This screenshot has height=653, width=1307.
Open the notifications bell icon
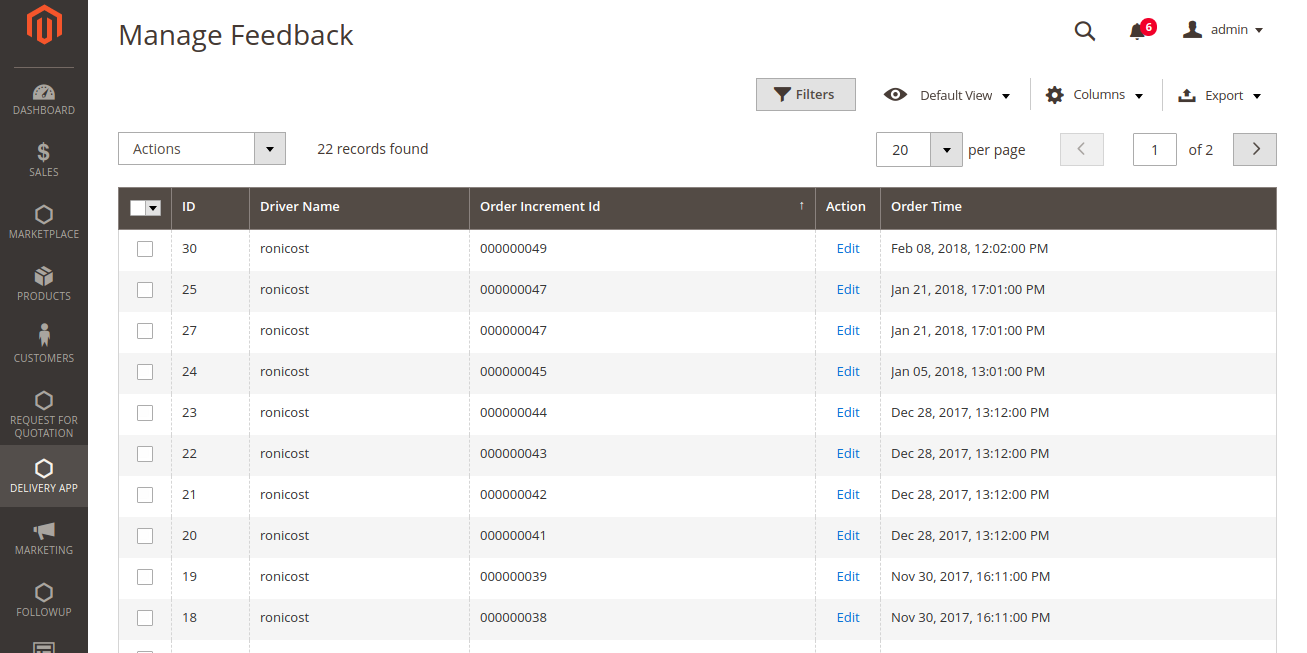[x=1137, y=31]
